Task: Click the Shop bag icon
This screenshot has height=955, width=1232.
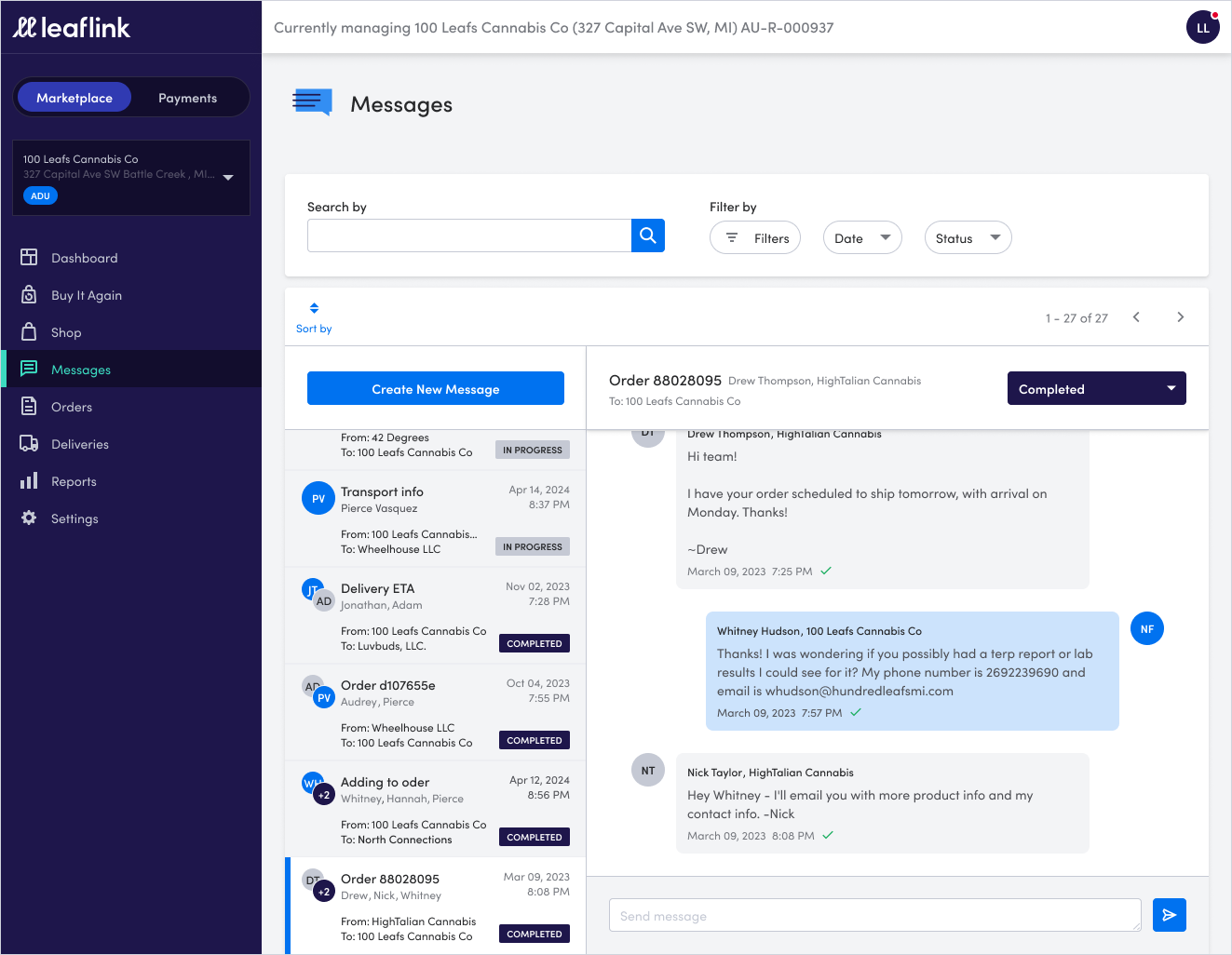Action: point(29,331)
